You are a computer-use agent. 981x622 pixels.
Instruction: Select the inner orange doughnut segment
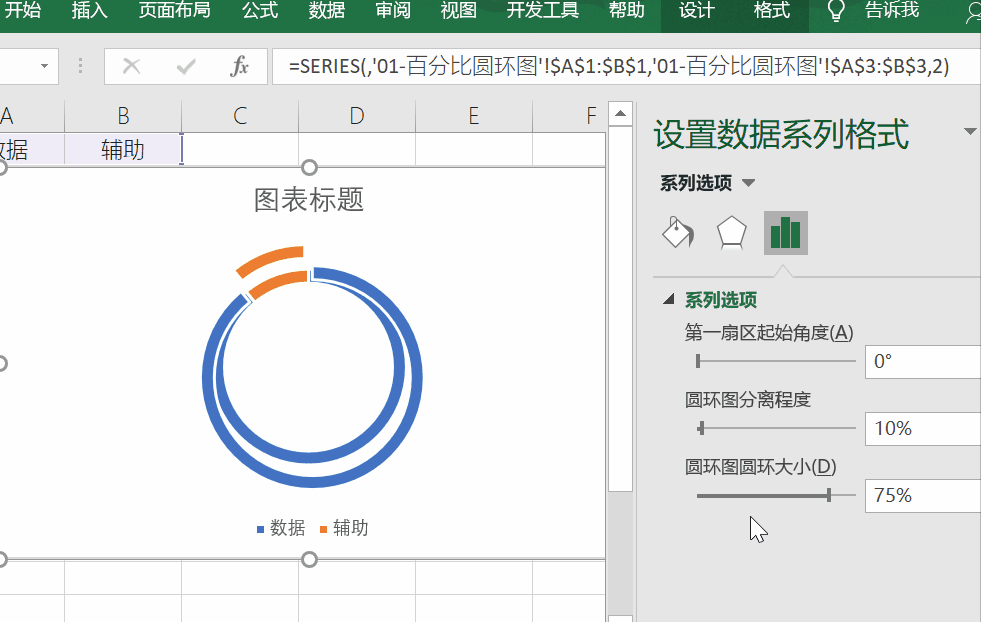[x=279, y=283]
